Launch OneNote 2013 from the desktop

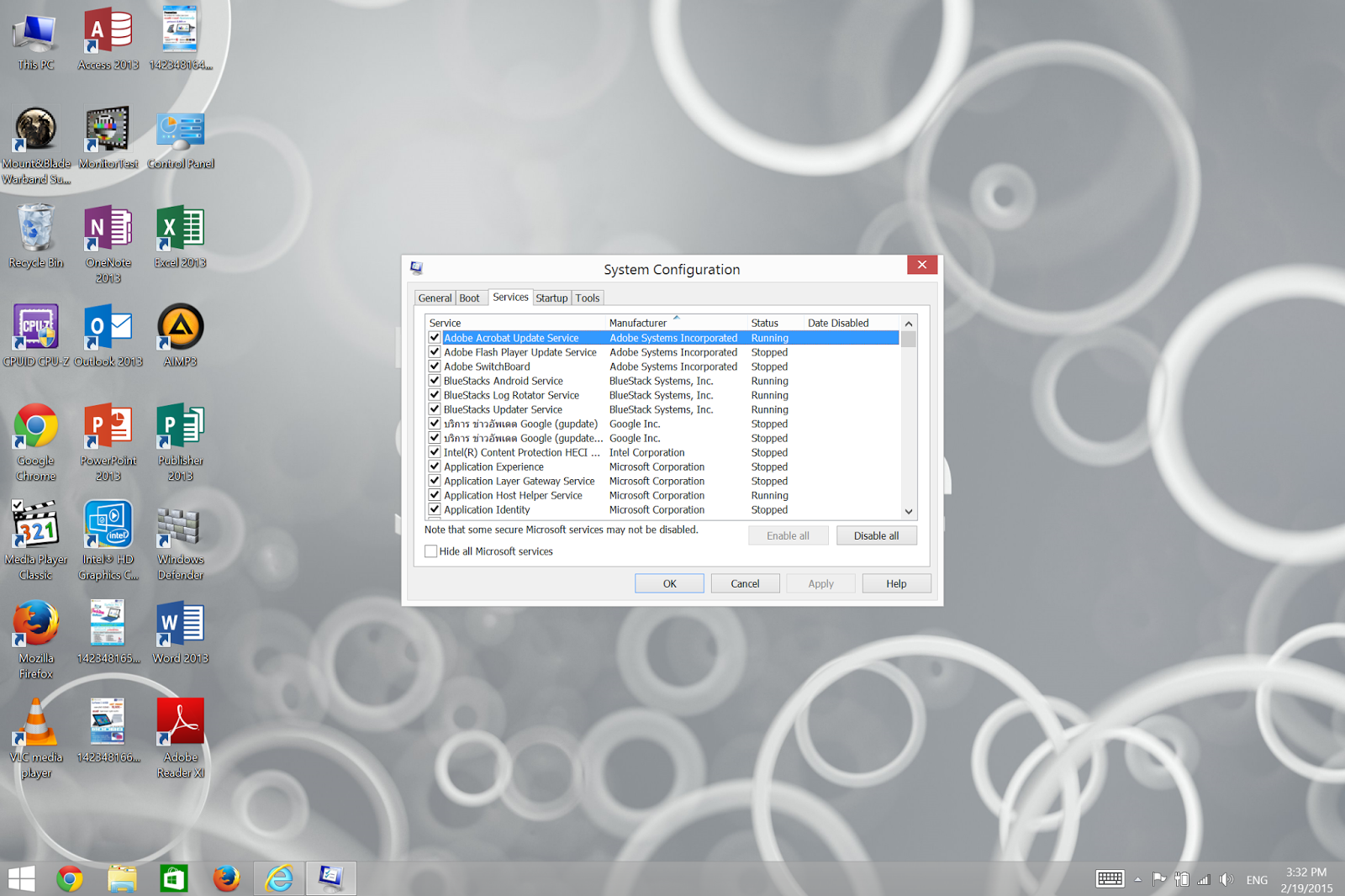[x=108, y=245]
